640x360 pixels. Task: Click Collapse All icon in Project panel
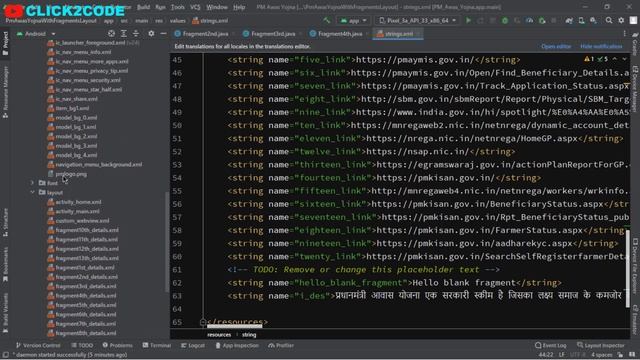pos(136,33)
